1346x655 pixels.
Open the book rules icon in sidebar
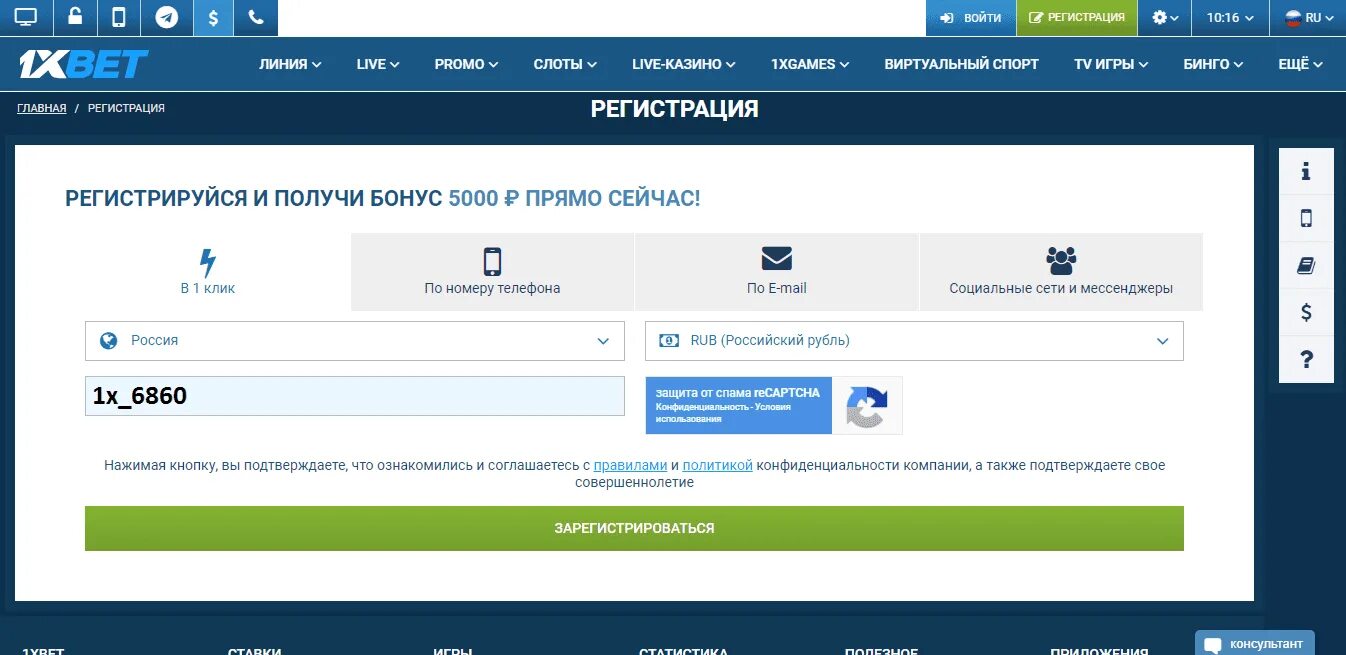coord(1306,265)
